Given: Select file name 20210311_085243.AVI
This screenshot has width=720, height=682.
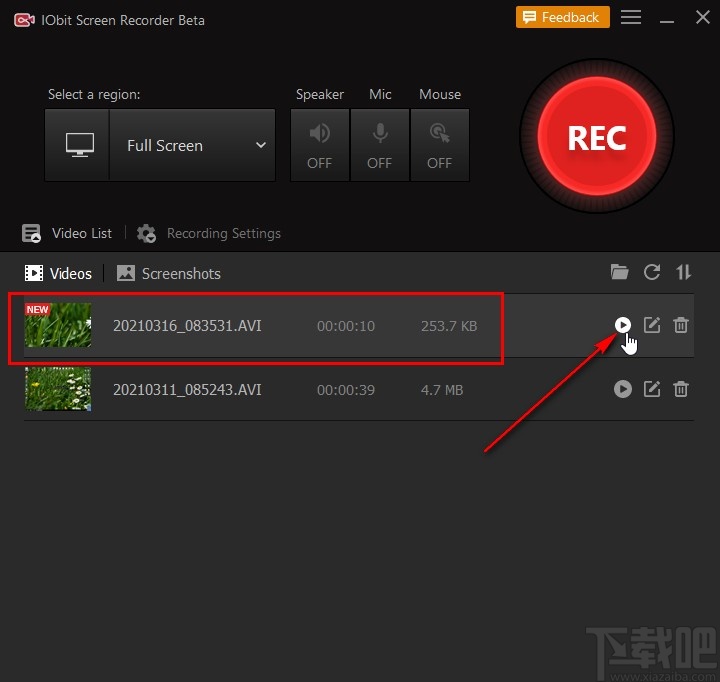Looking at the screenshot, I should click(x=187, y=390).
